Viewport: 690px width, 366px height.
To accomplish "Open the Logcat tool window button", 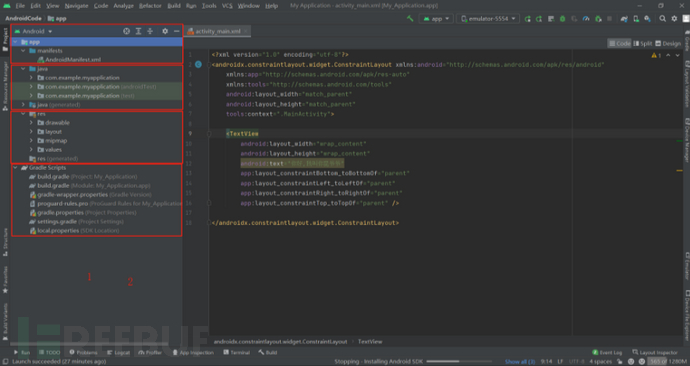I will coord(118,352).
